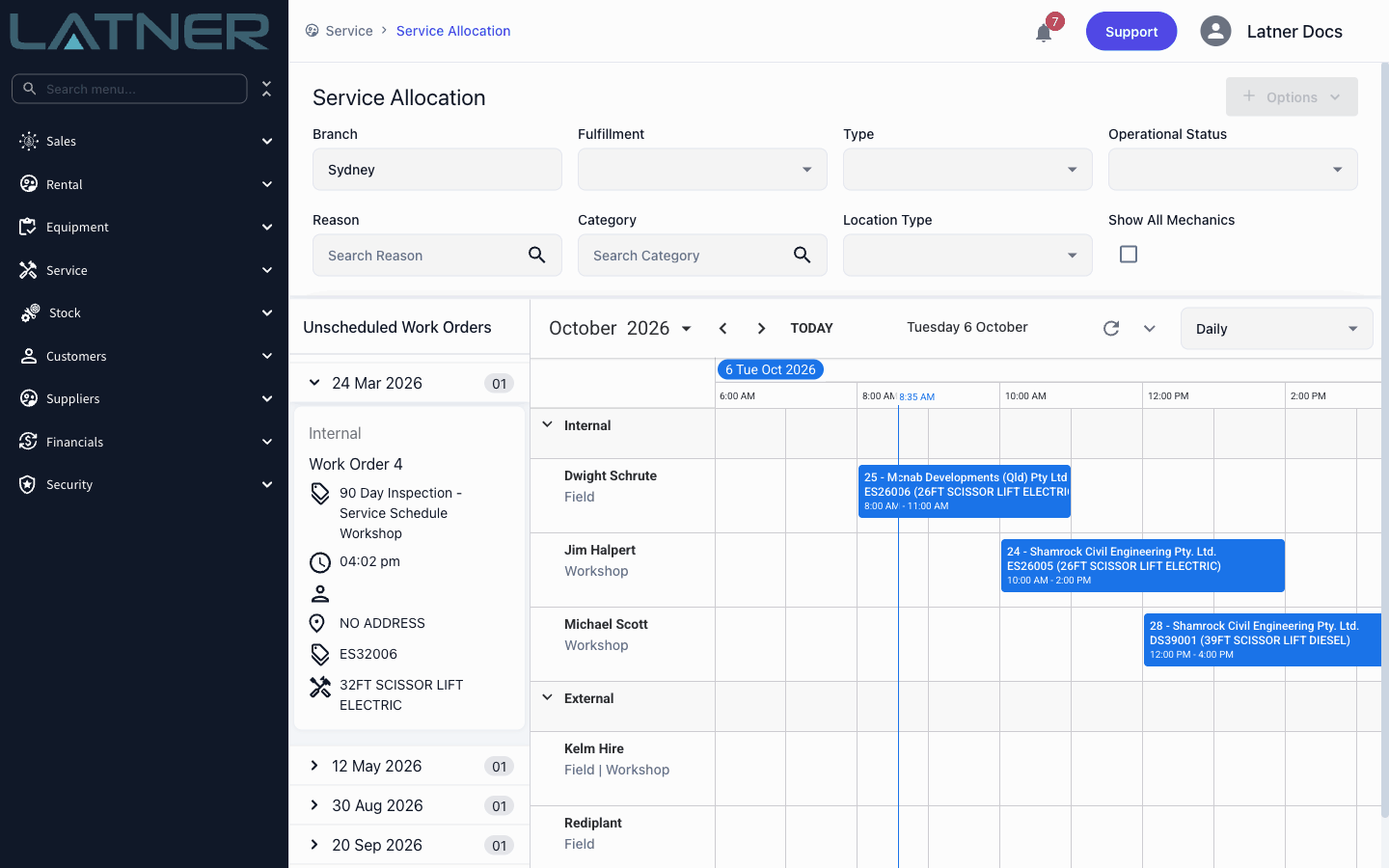Open the October 2026 month picker

(x=620, y=328)
